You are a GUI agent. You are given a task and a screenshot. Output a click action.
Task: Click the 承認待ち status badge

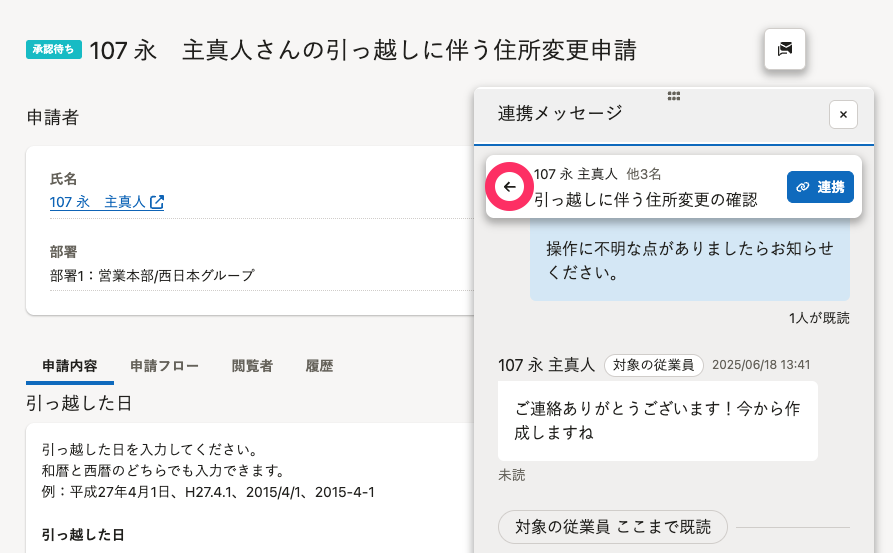coord(54,49)
